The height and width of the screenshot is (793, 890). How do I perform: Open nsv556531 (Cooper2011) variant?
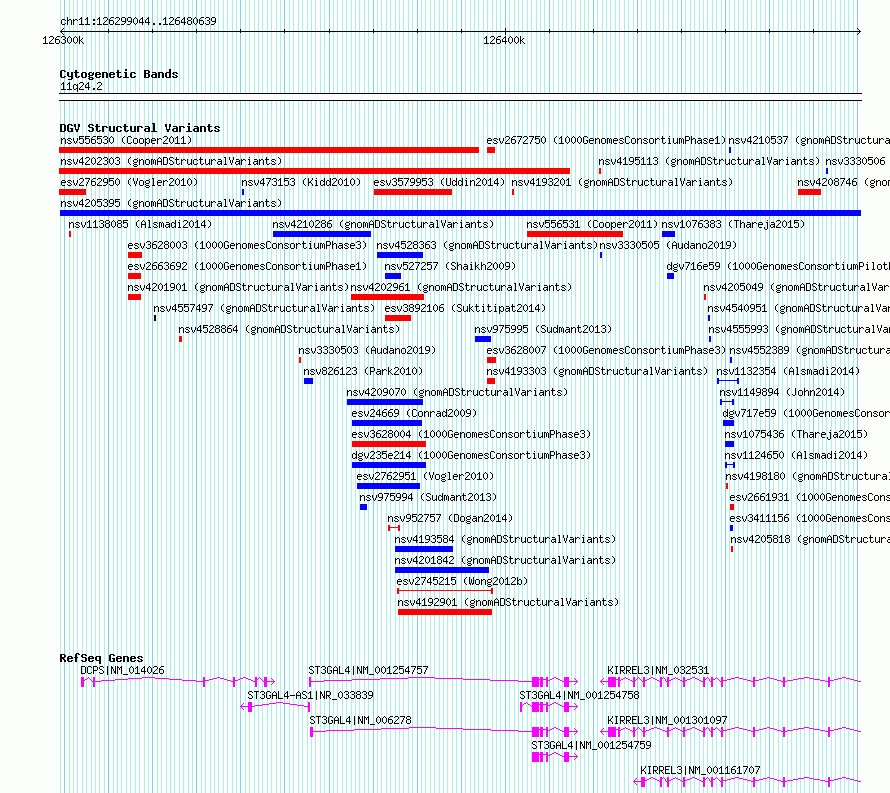coord(592,224)
